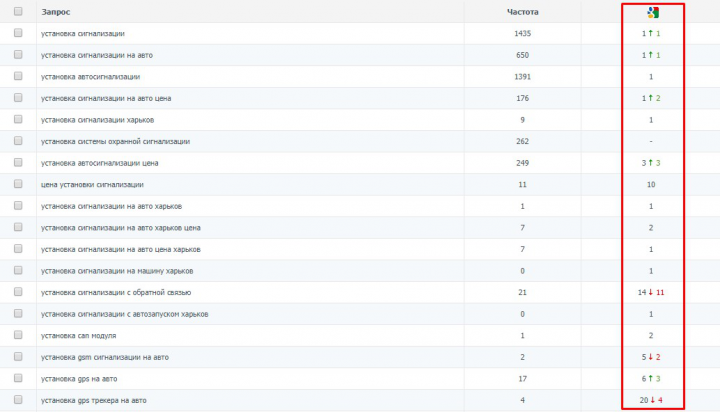The height and width of the screenshot is (412, 720).
Task: Check row 'установка сигнализации на авто цена харьков'
Action: (x=18, y=248)
